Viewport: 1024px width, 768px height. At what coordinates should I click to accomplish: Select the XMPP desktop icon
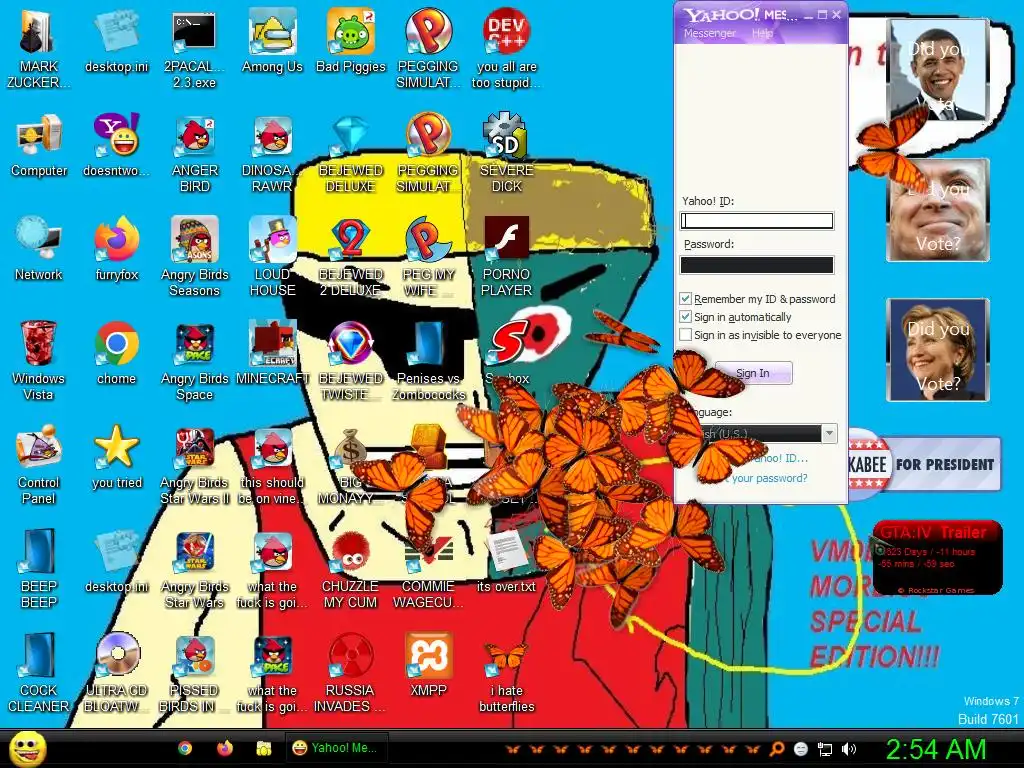[x=428, y=665]
